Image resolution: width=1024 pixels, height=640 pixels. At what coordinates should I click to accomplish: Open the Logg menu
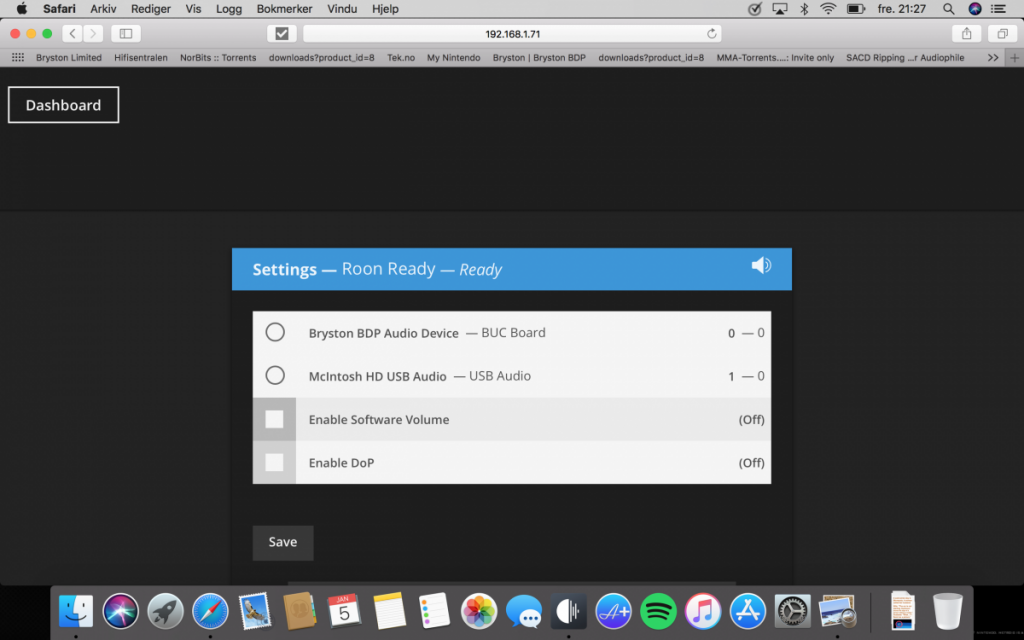tap(229, 8)
